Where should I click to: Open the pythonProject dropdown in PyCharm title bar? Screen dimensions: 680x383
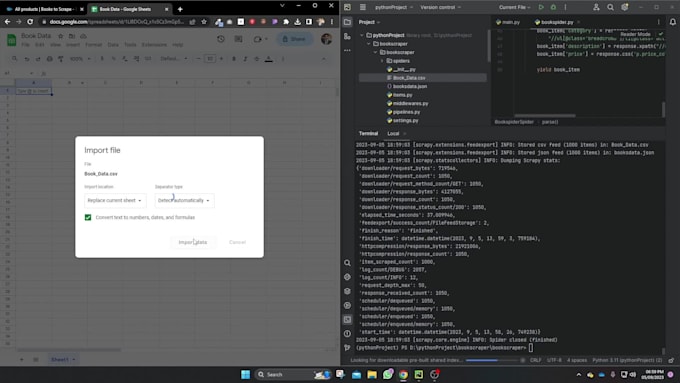point(394,7)
